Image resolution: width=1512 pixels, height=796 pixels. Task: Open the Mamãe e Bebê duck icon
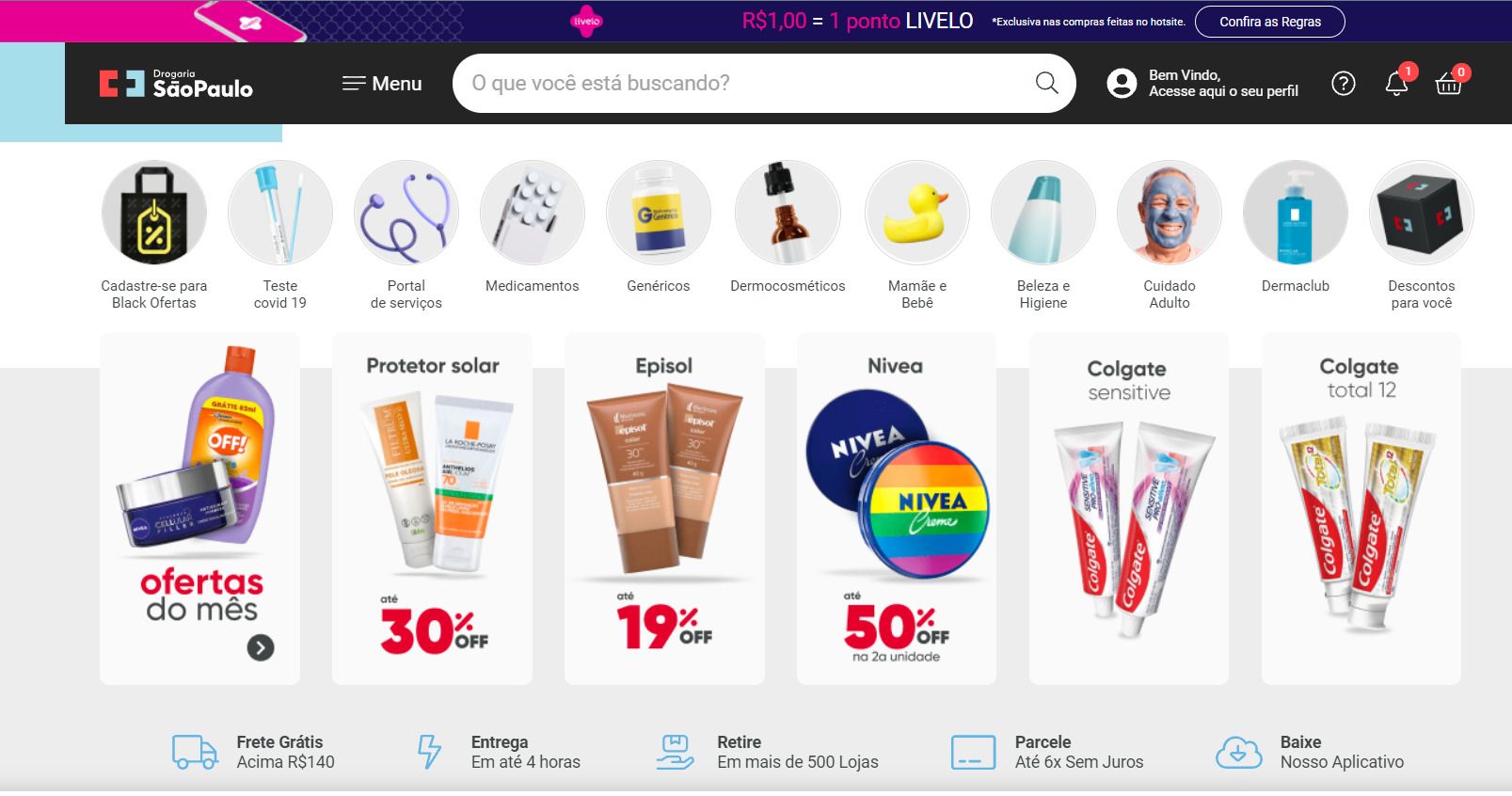(x=917, y=213)
